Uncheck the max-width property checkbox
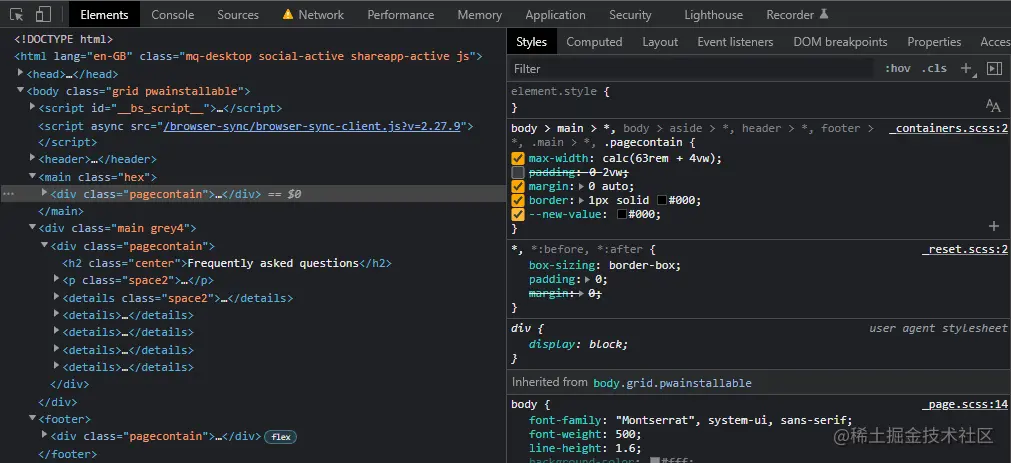Screen dimensions: 1011x463 coord(518,158)
